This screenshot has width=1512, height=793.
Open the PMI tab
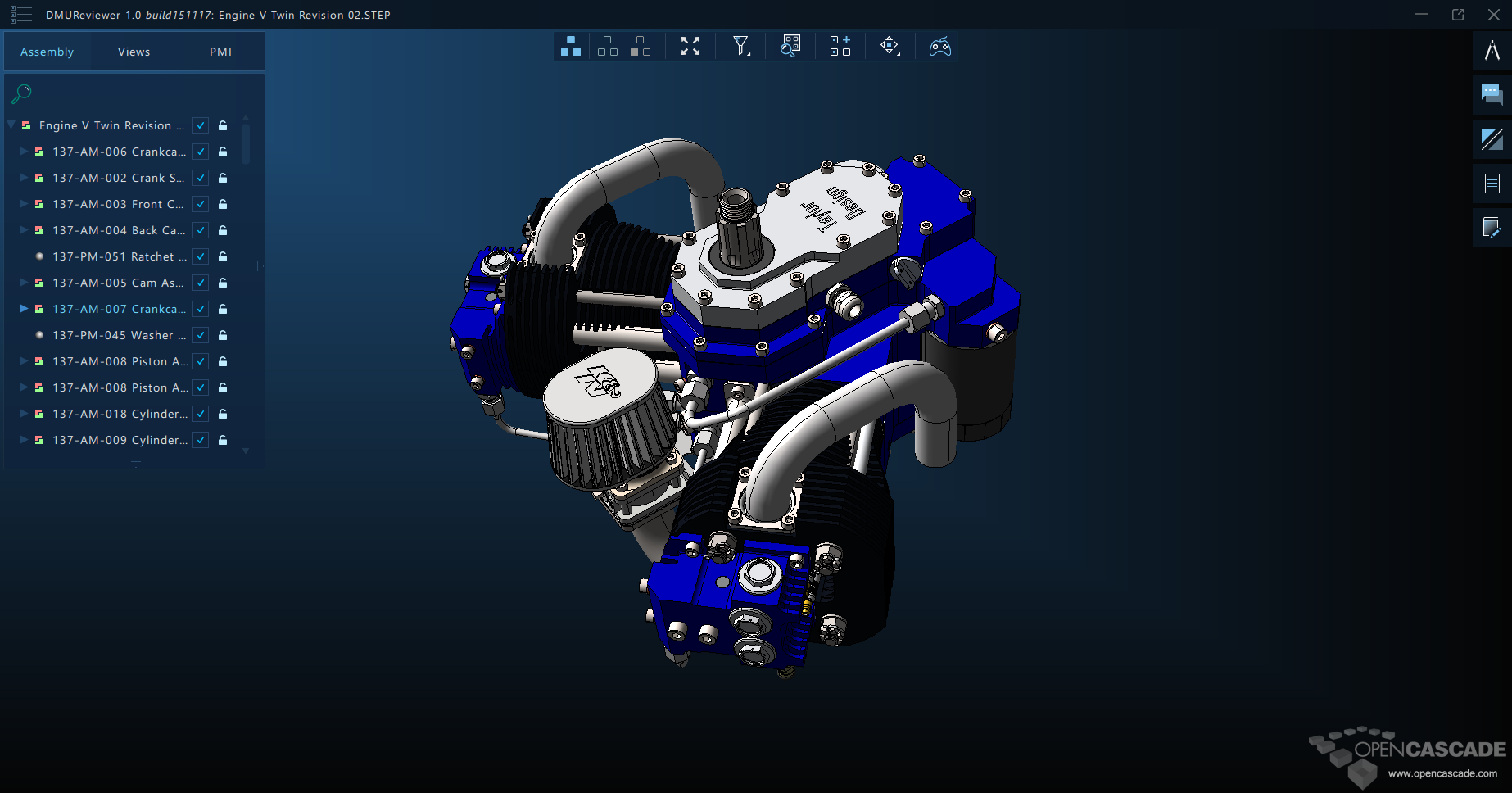coord(220,52)
